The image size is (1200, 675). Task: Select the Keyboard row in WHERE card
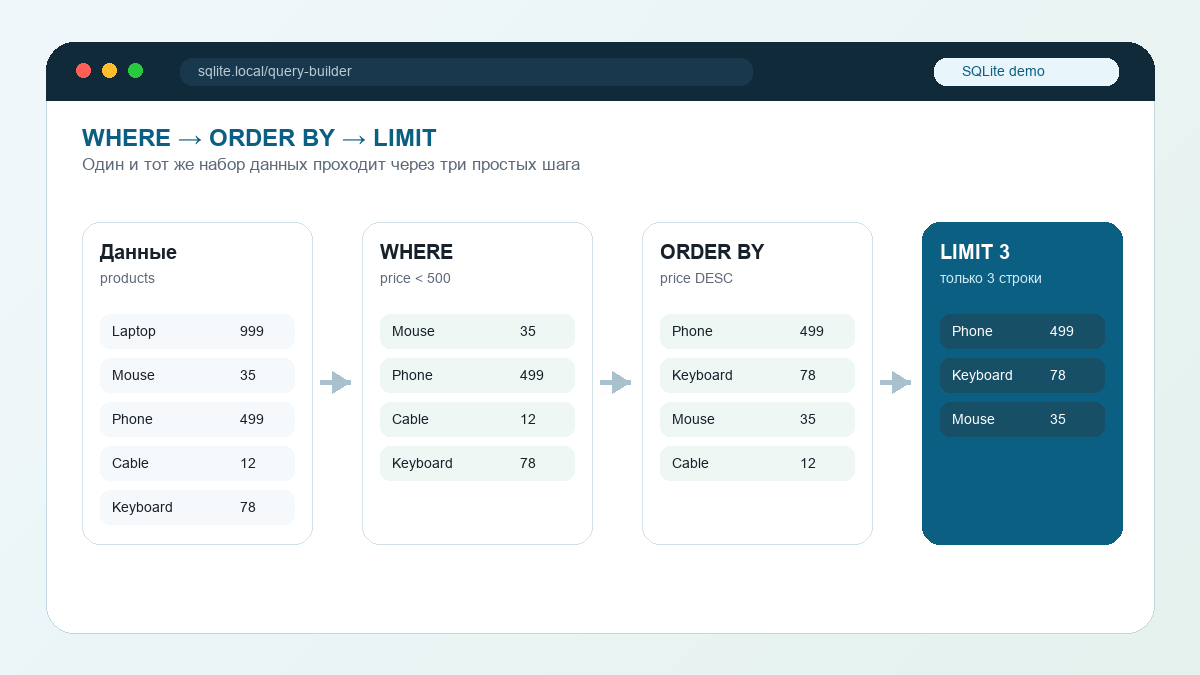[477, 463]
